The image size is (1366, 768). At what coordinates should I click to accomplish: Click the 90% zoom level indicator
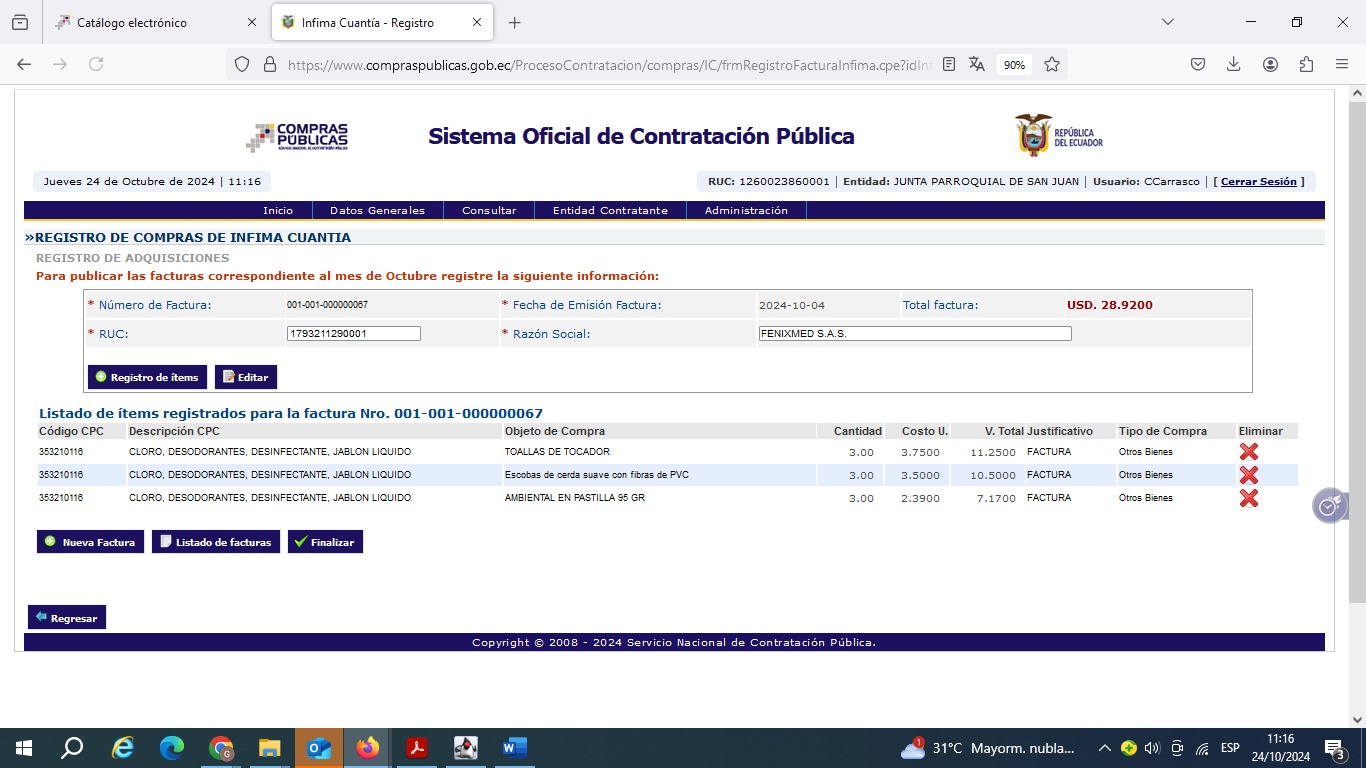(x=1014, y=64)
